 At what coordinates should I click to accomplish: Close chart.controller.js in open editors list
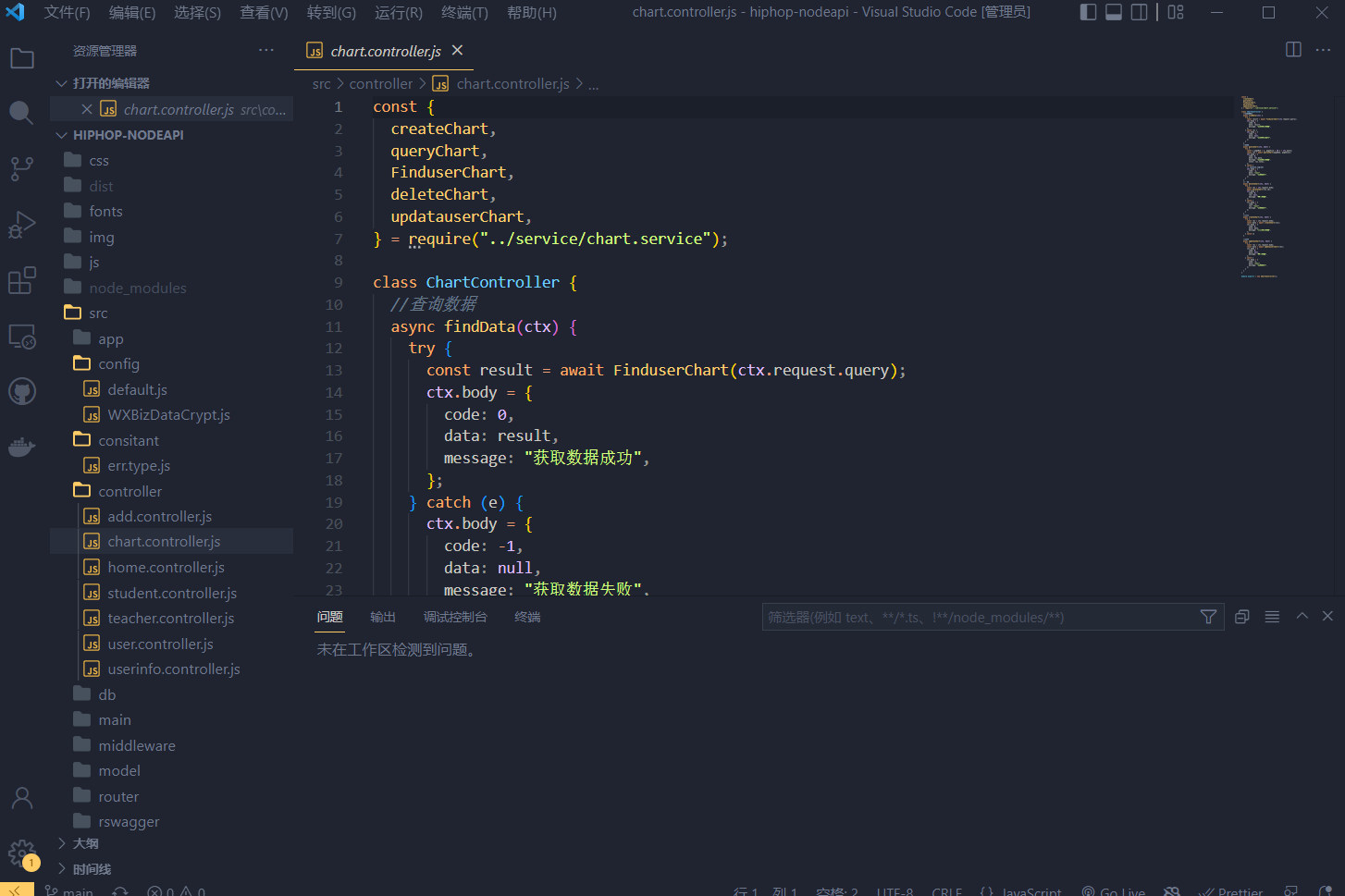(87, 109)
